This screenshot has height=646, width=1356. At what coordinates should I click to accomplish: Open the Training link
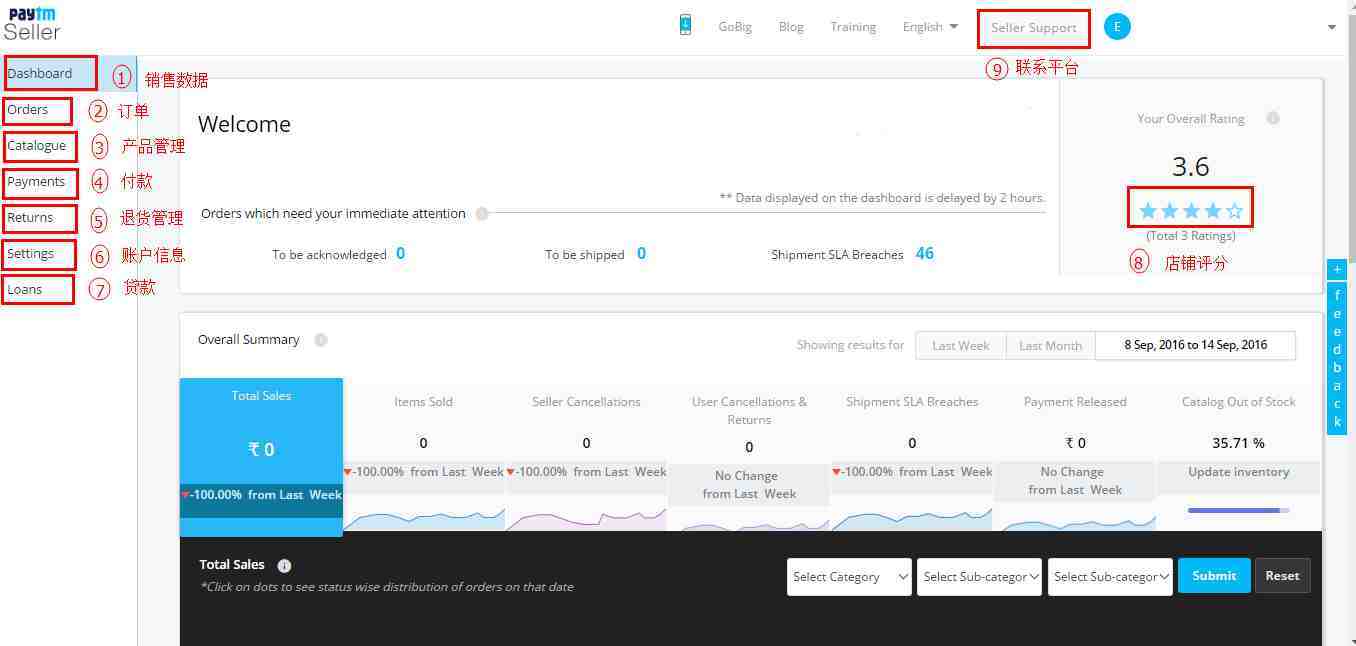[x=853, y=27]
